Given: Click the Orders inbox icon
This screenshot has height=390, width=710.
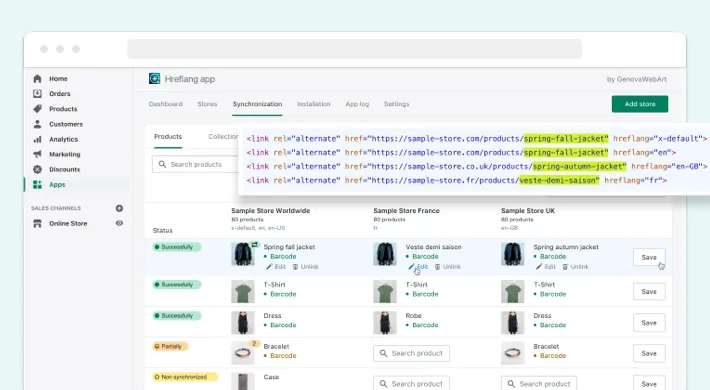Looking at the screenshot, I should tap(38, 94).
